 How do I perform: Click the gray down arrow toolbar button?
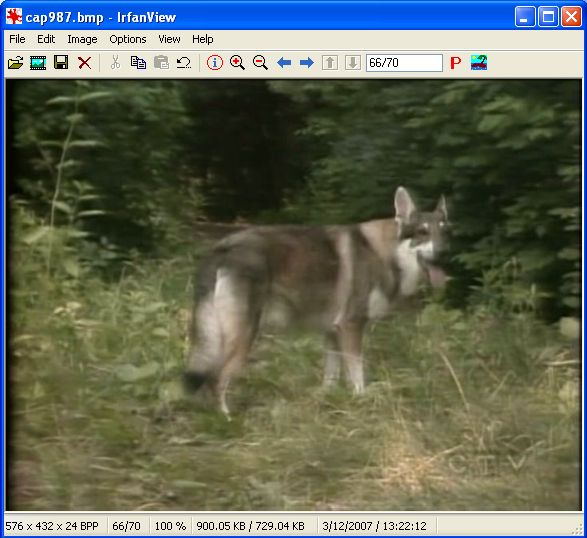[x=353, y=63]
